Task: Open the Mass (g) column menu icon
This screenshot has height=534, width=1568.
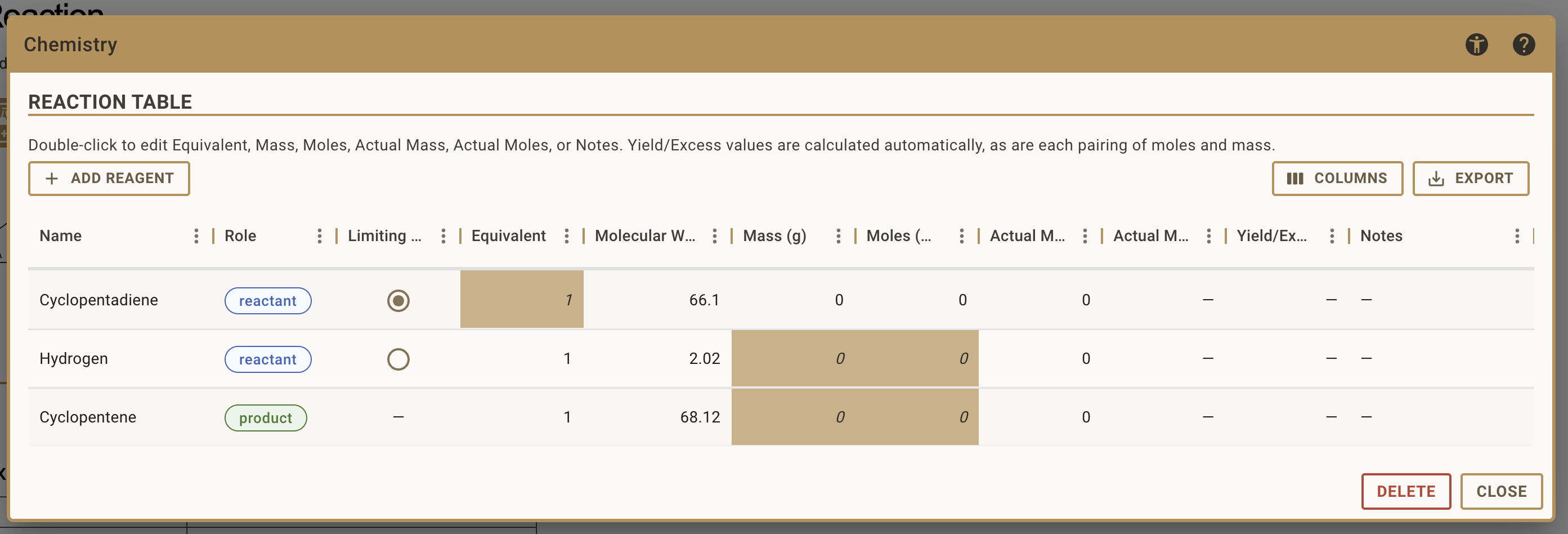Action: pyautogui.click(x=838, y=236)
